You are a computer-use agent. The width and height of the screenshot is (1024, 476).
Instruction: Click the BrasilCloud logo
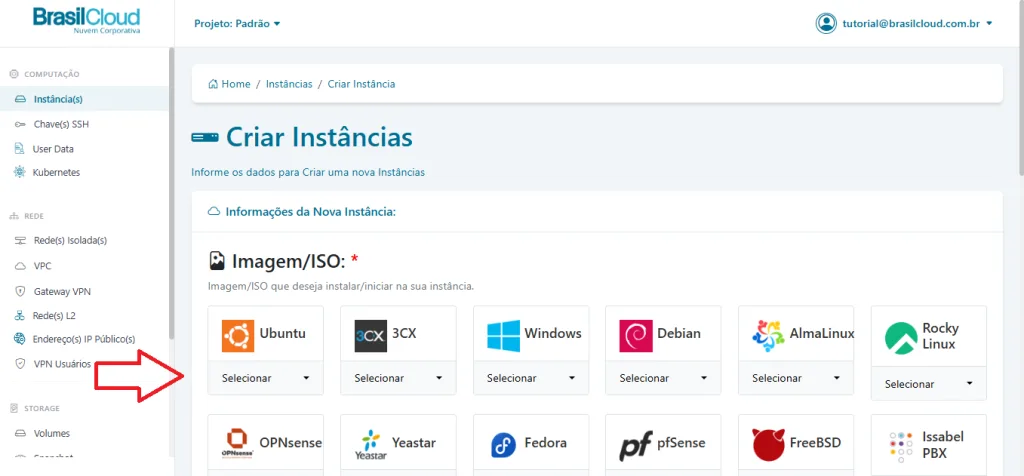[x=87, y=21]
